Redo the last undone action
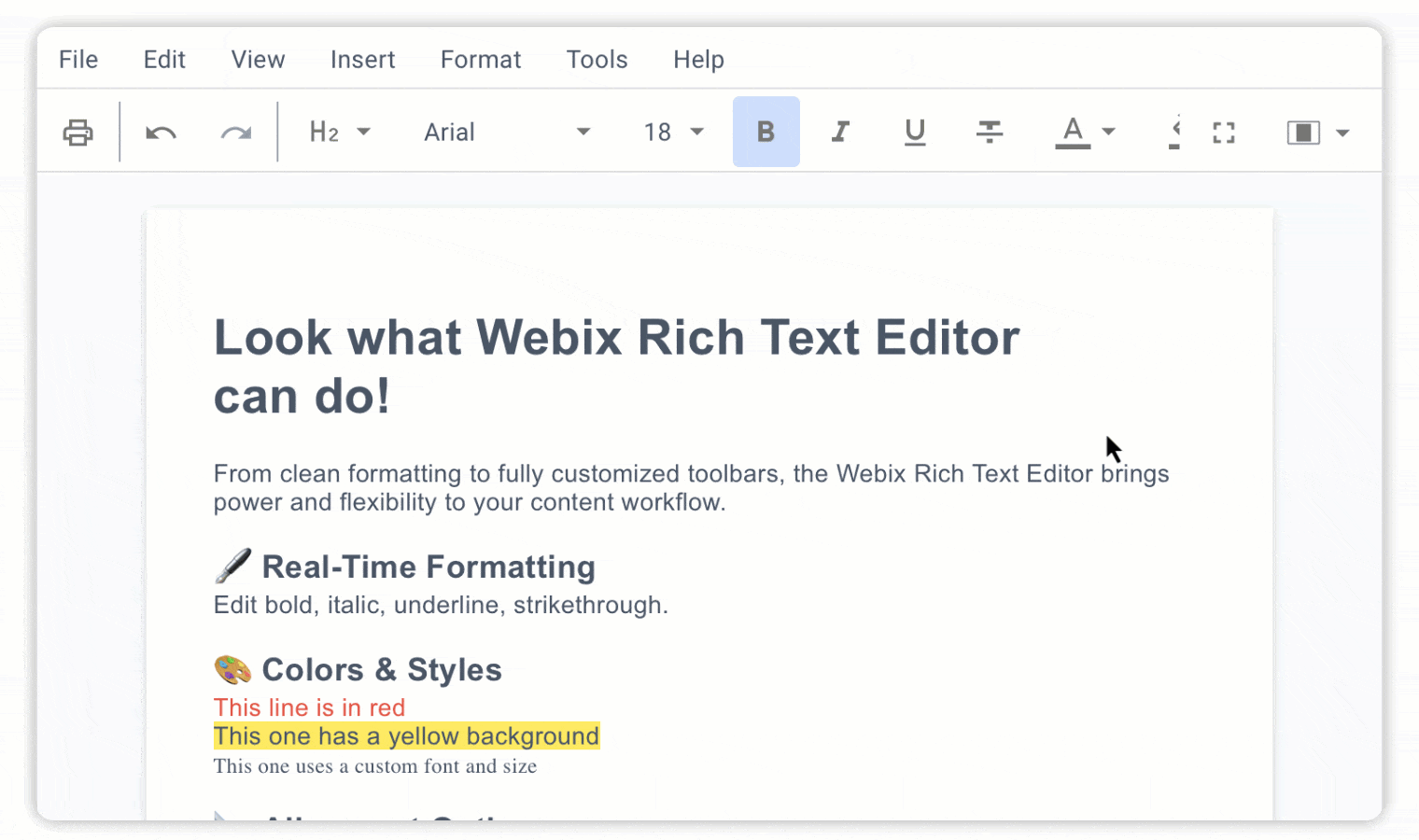This screenshot has width=1419, height=840. click(x=236, y=133)
